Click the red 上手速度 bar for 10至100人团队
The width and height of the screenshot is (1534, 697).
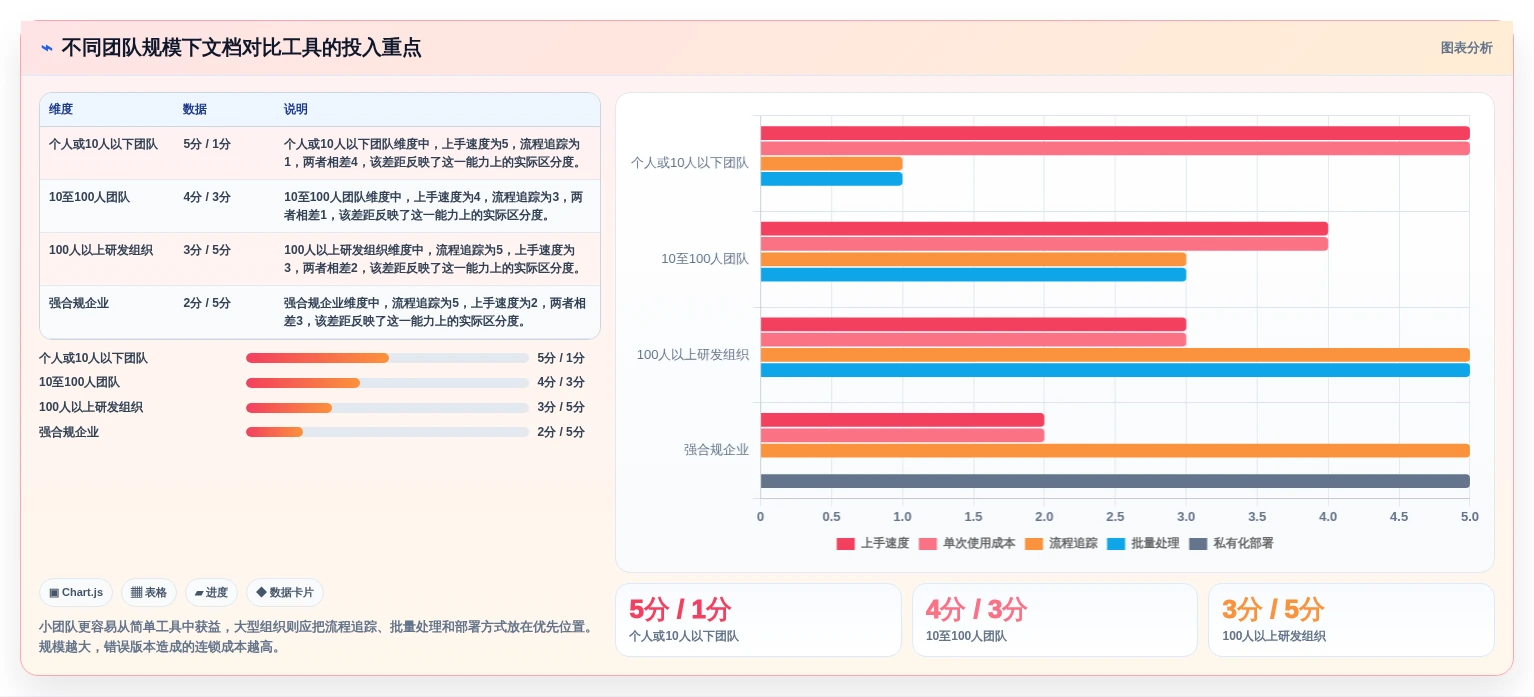tap(1044, 228)
